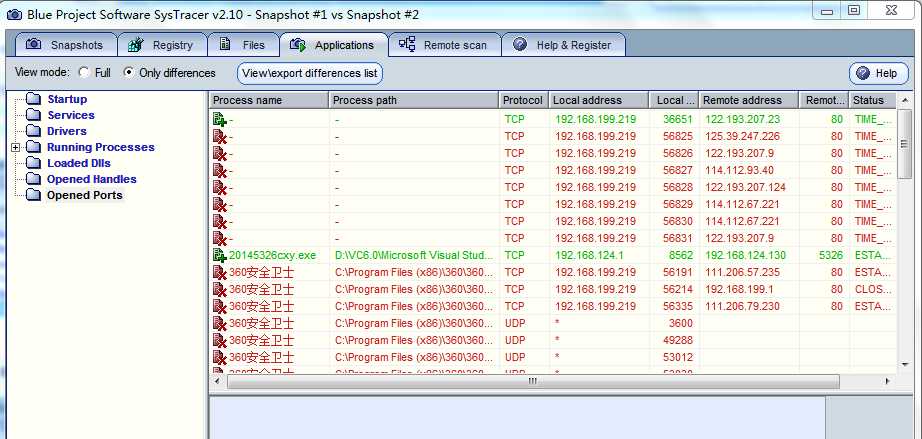Image resolution: width=922 pixels, height=439 pixels.
Task: Click local port 49288 cell
Action: 678,340
